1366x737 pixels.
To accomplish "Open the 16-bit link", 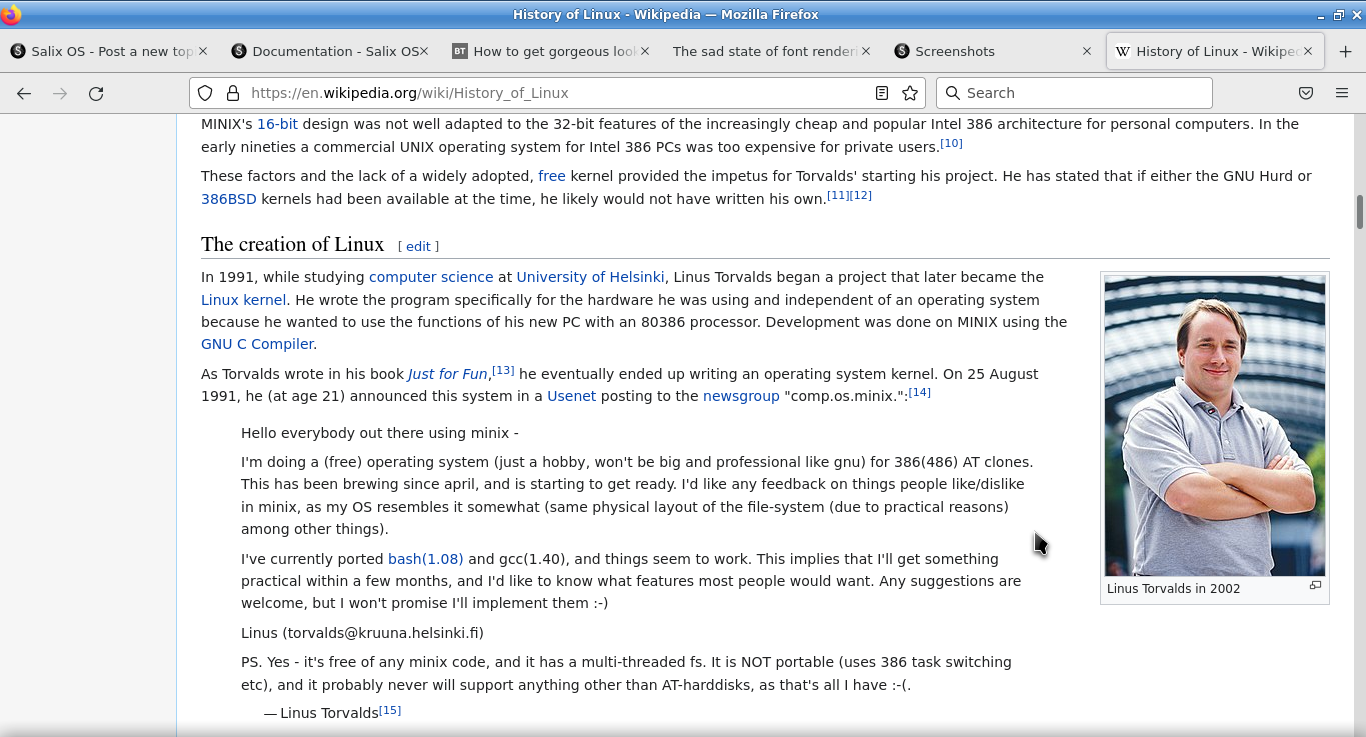I will [277, 124].
